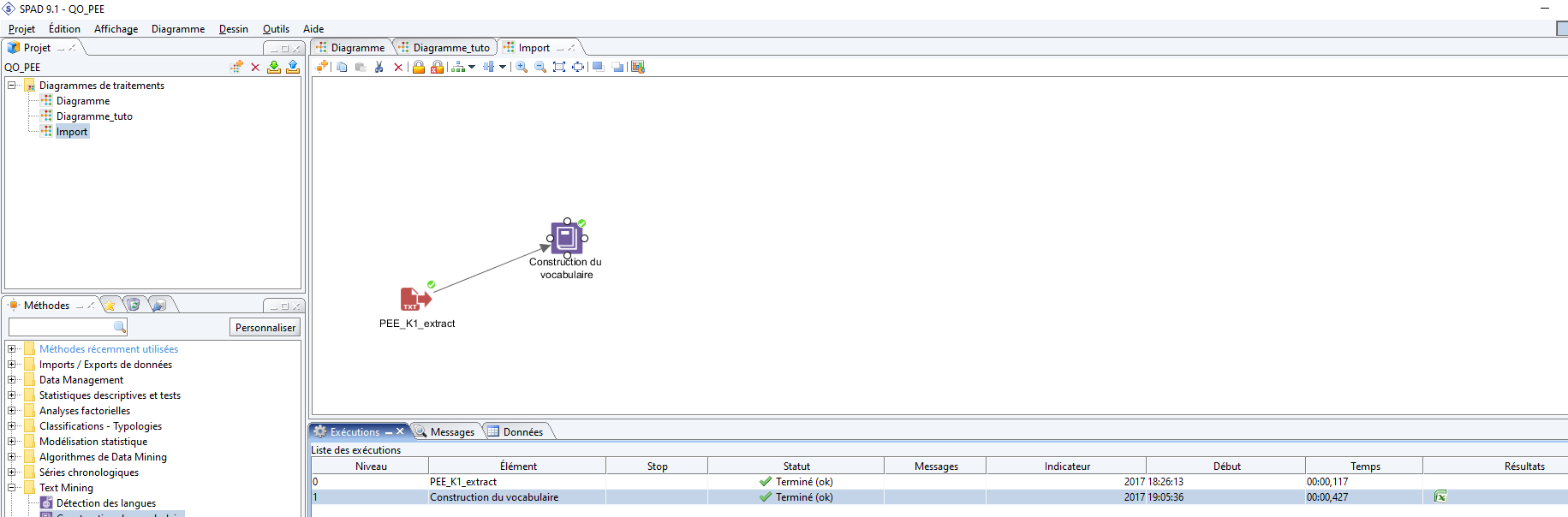Click the yellow padlock lock icon
The image size is (1568, 517).
(x=419, y=67)
